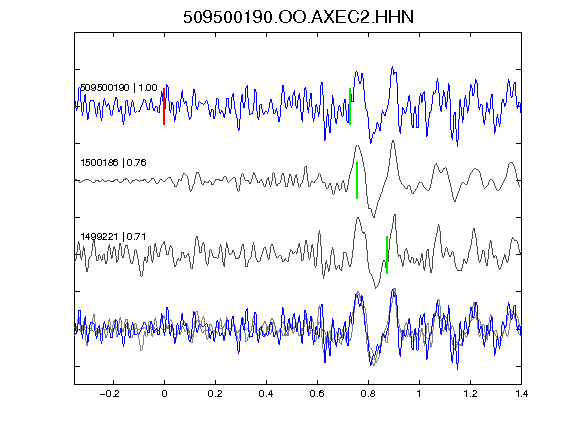Viewport: 576px width, 432px height.
Task: Click the trace label 509500190 | 1.00
Action: pyautogui.click(x=119, y=88)
